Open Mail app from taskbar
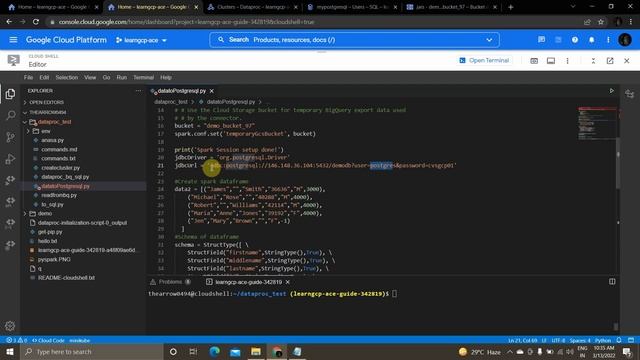Screen dimensions: 640x360 [235, 351]
